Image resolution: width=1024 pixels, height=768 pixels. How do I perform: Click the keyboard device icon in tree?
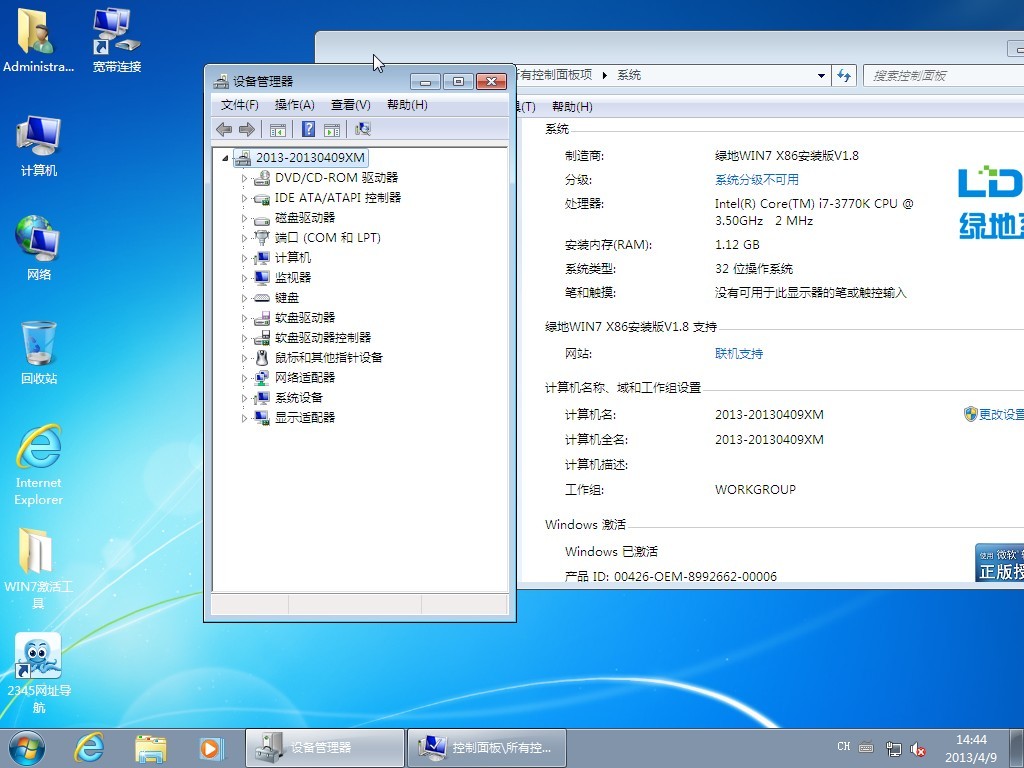tap(262, 298)
